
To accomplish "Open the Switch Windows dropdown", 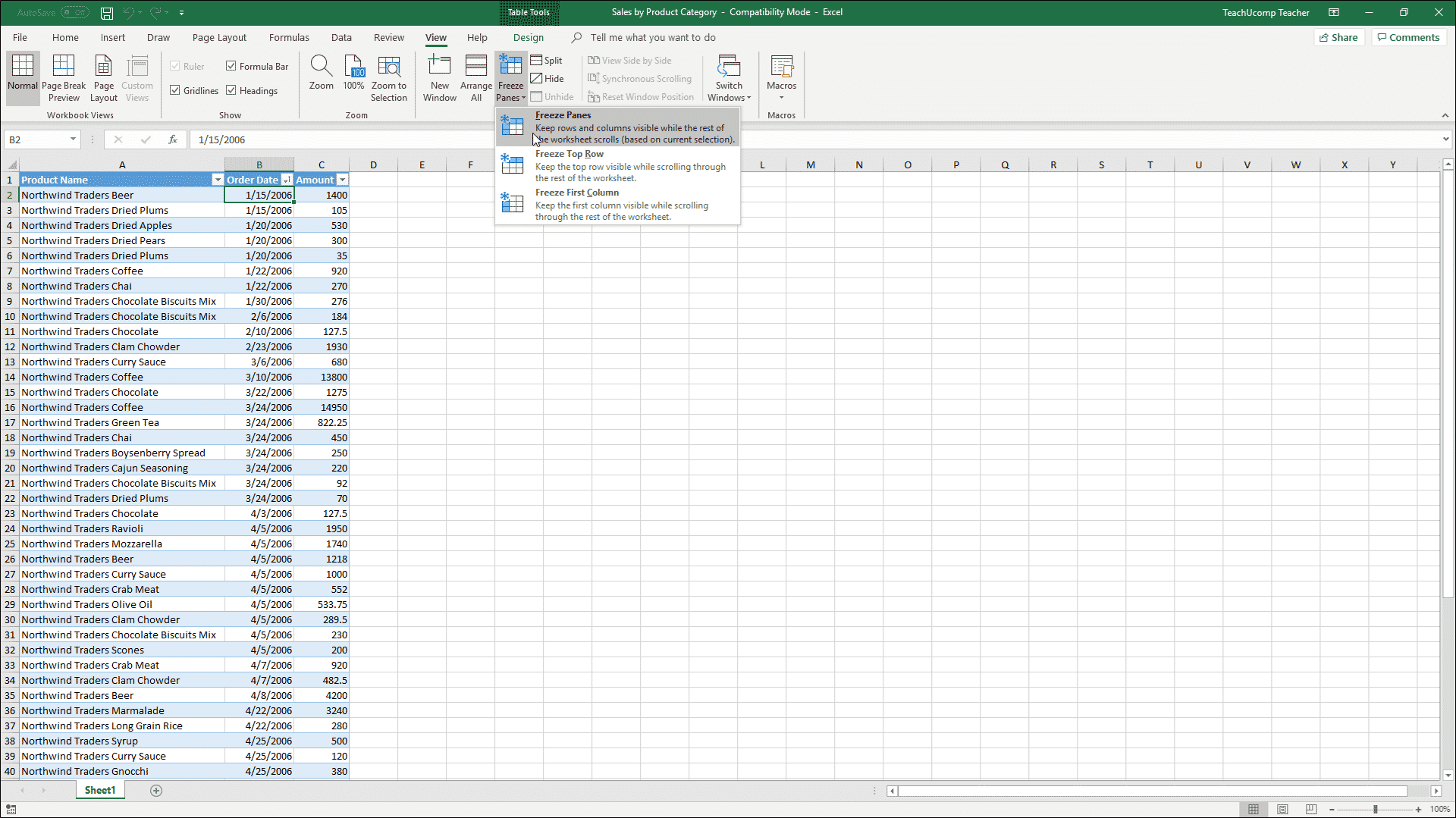I will pos(729,78).
